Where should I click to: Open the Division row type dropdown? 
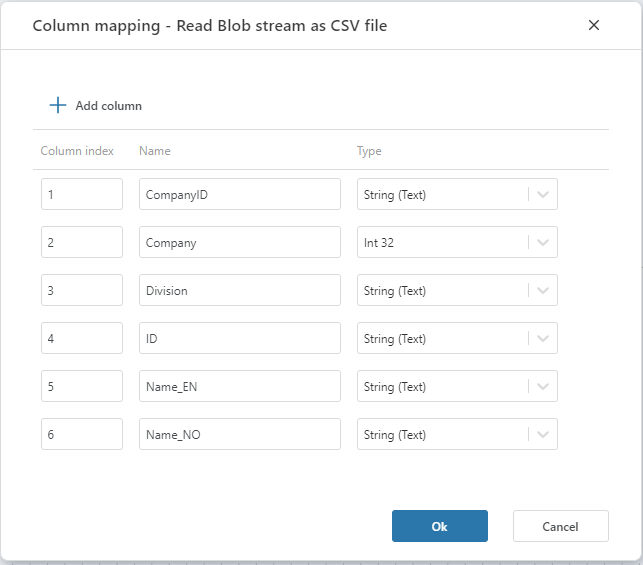(x=543, y=291)
